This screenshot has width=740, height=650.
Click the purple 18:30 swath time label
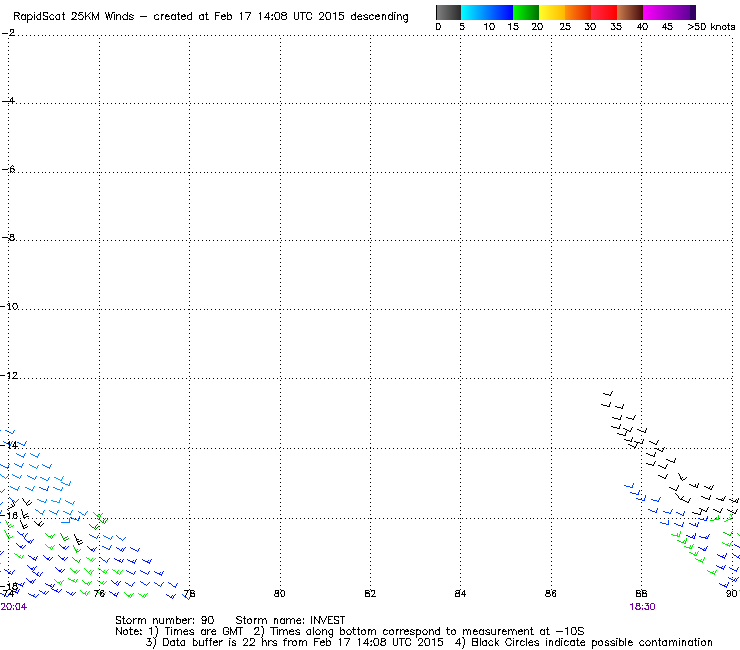[x=642, y=607]
